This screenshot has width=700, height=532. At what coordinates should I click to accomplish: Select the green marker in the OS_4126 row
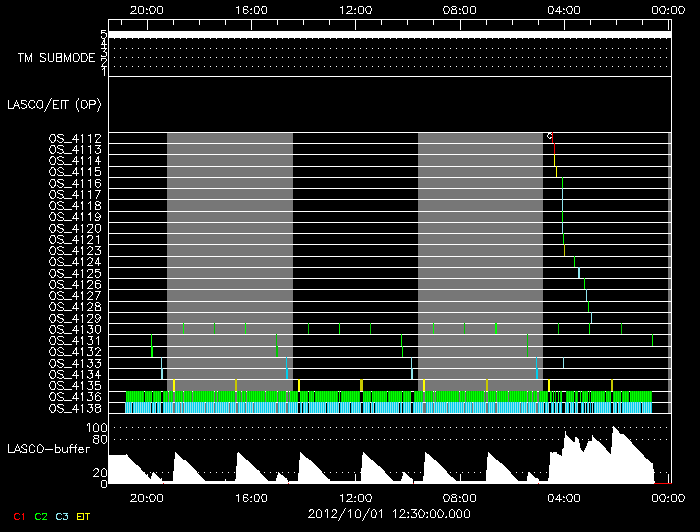[584, 284]
